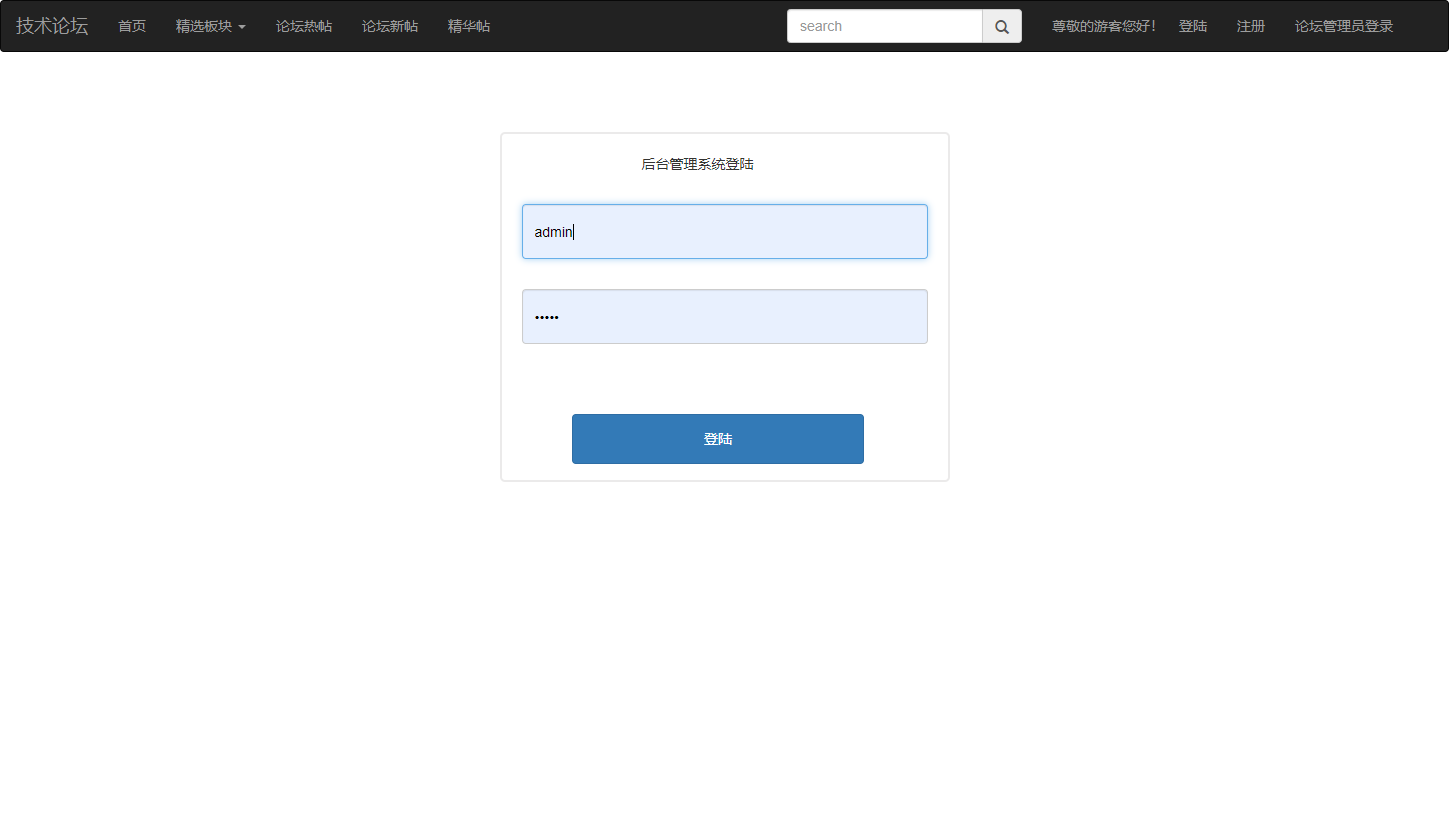
Task: Expand the 精选板块 dropdown menu
Action: click(205, 26)
